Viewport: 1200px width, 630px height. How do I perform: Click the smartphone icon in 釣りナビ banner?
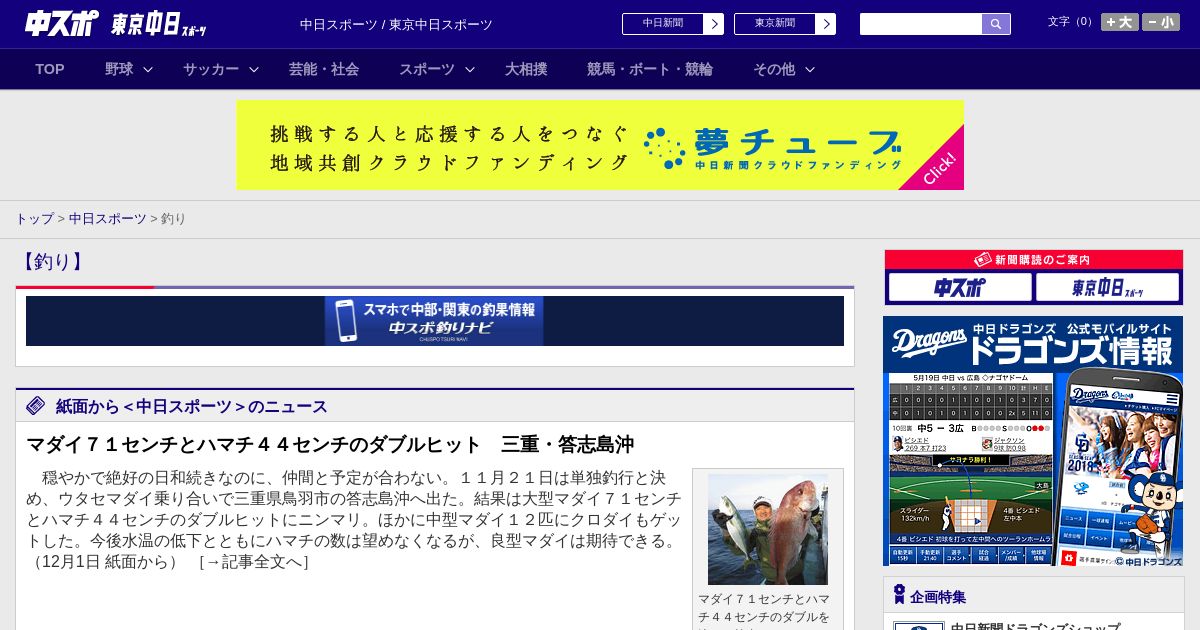pyautogui.click(x=345, y=321)
